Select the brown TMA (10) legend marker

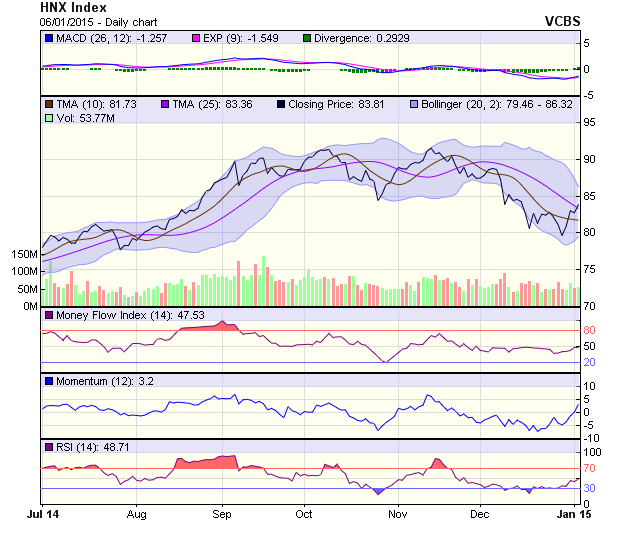49,104
